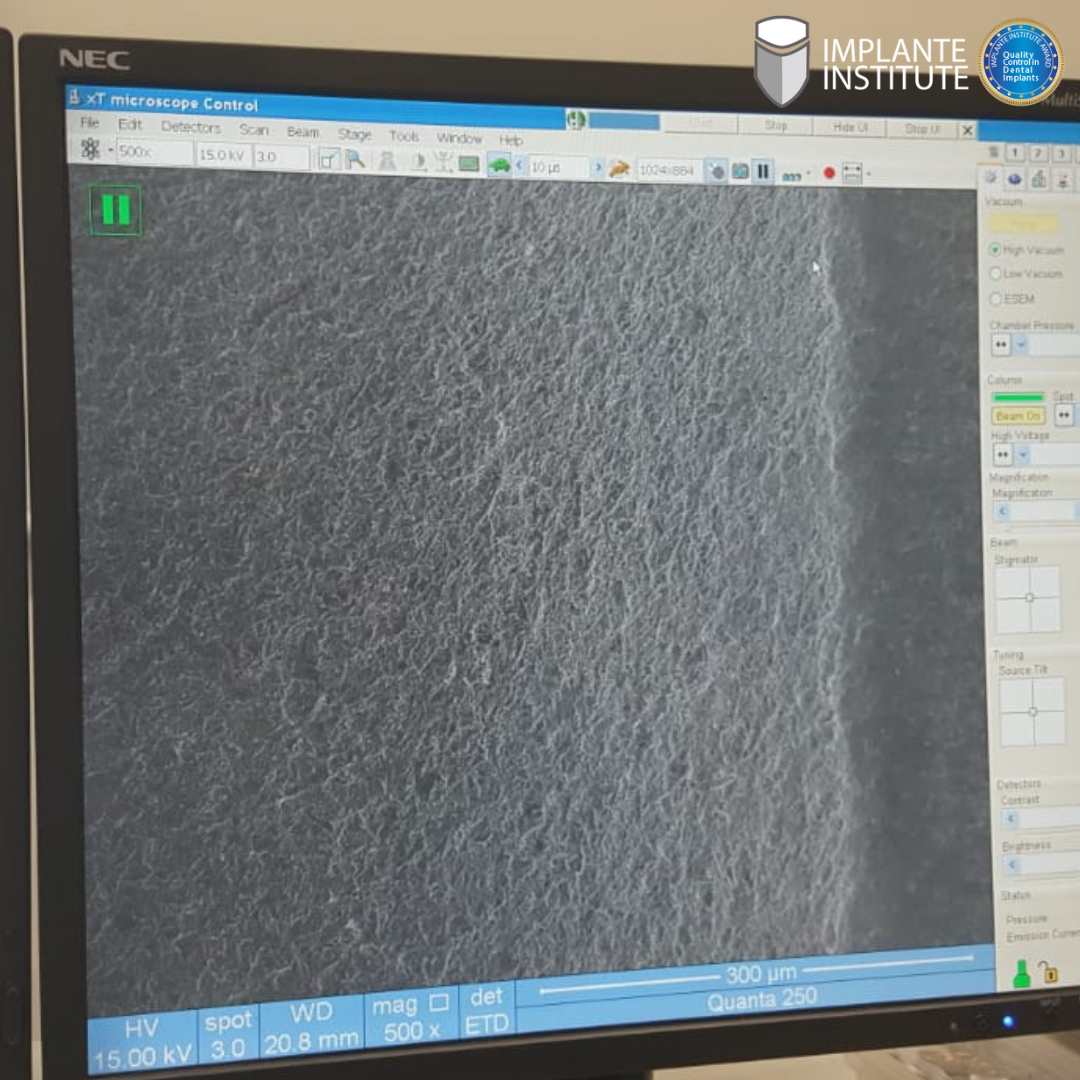This screenshot has height=1080, width=1080.
Task: Click the pause scanning toolbar icon
Action: coord(763,171)
